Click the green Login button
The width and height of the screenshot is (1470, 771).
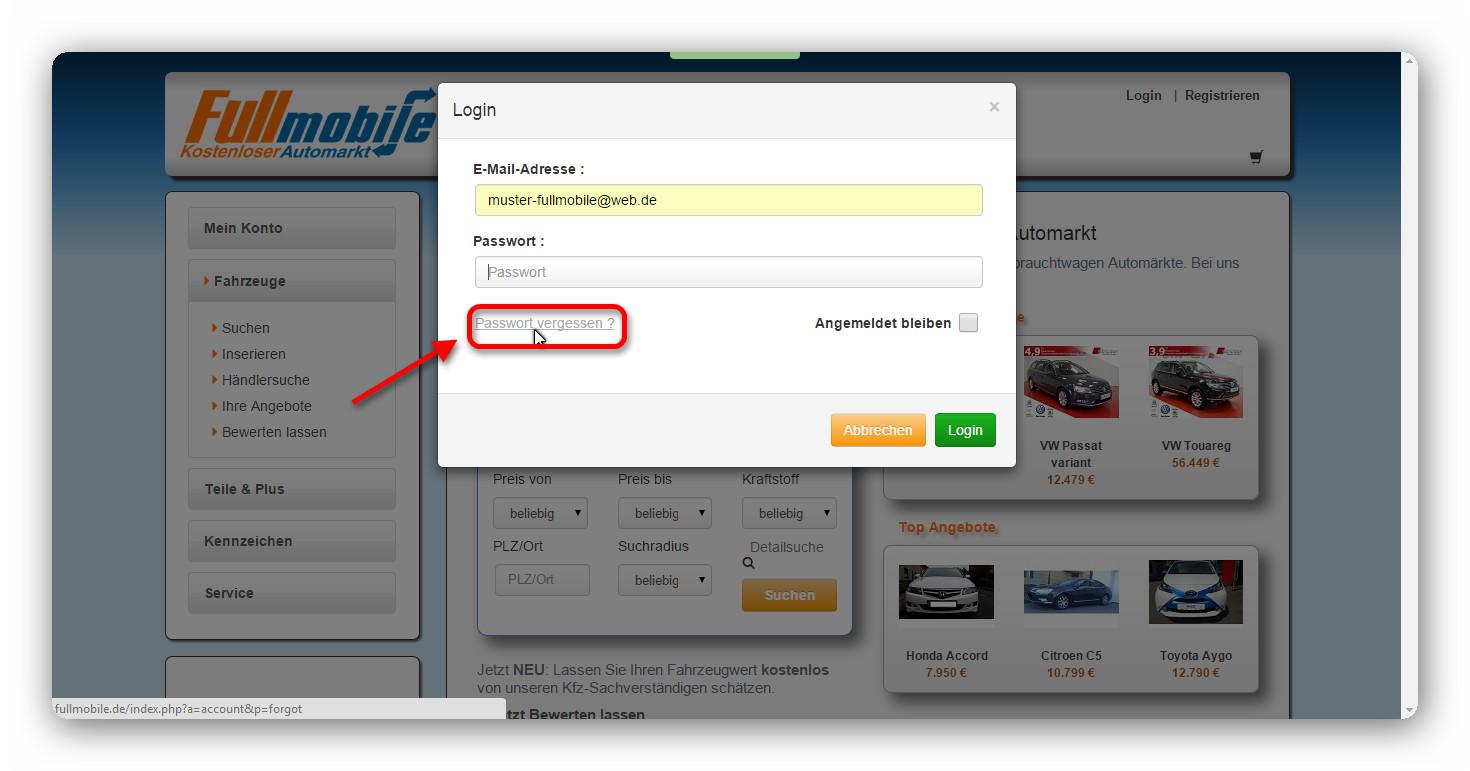pyautogui.click(x=965, y=430)
